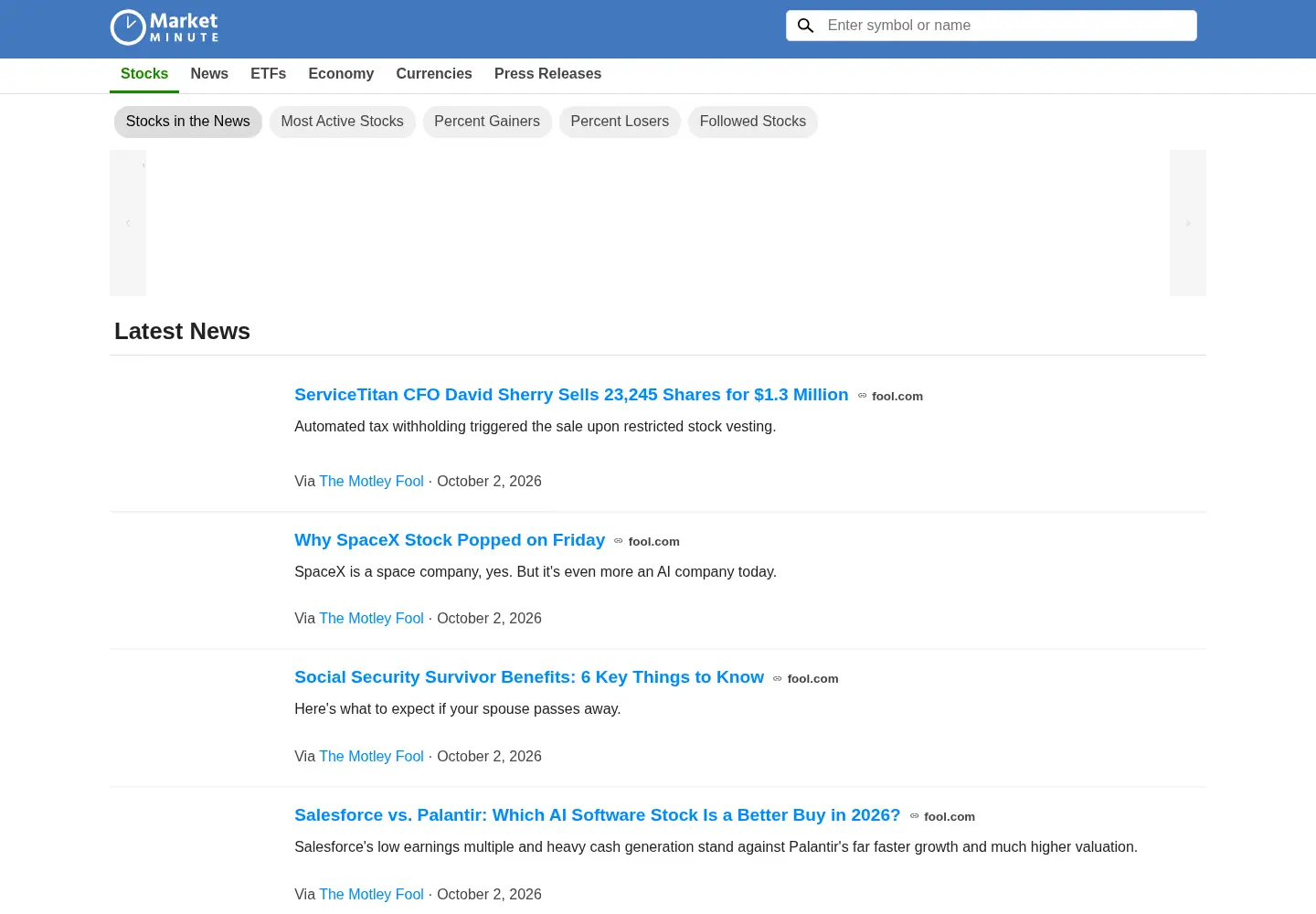Viewport: 1316px width, 914px height.
Task: Show Percent Gainers list
Action: [487, 122]
